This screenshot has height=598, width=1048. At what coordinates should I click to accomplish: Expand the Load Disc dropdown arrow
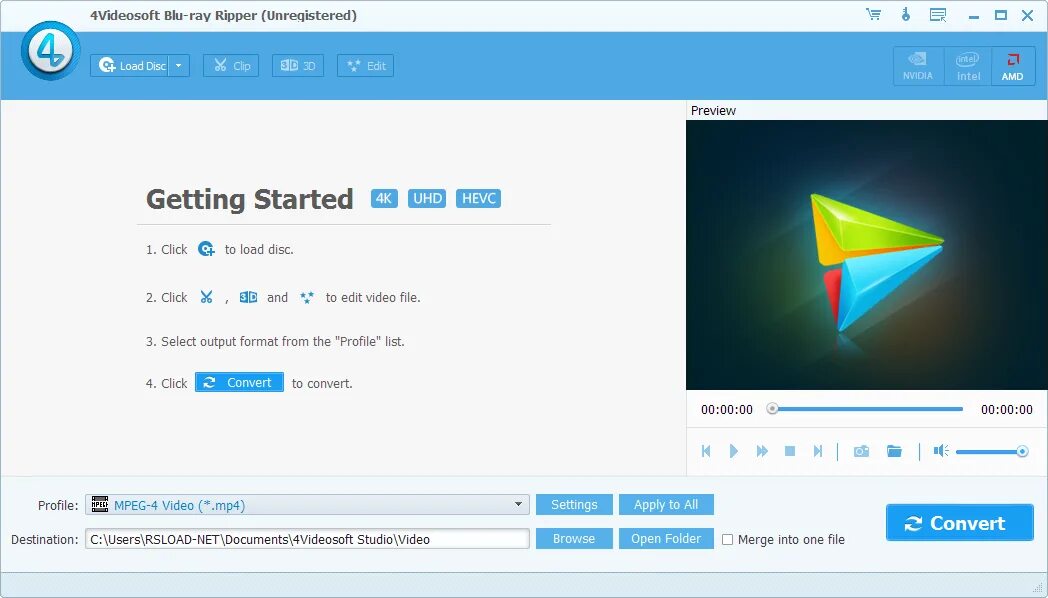tap(178, 65)
